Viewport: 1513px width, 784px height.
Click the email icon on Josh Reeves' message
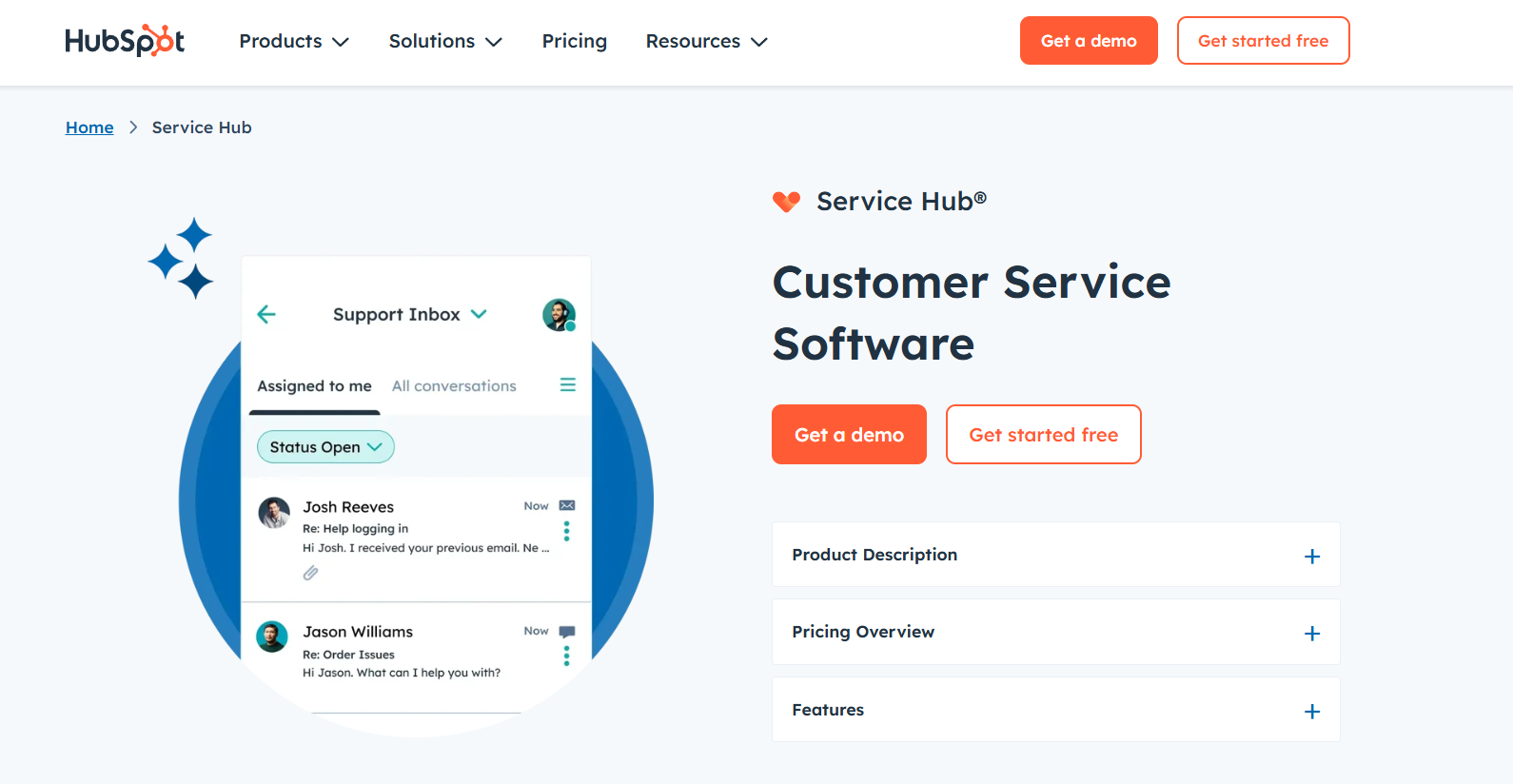point(567,505)
